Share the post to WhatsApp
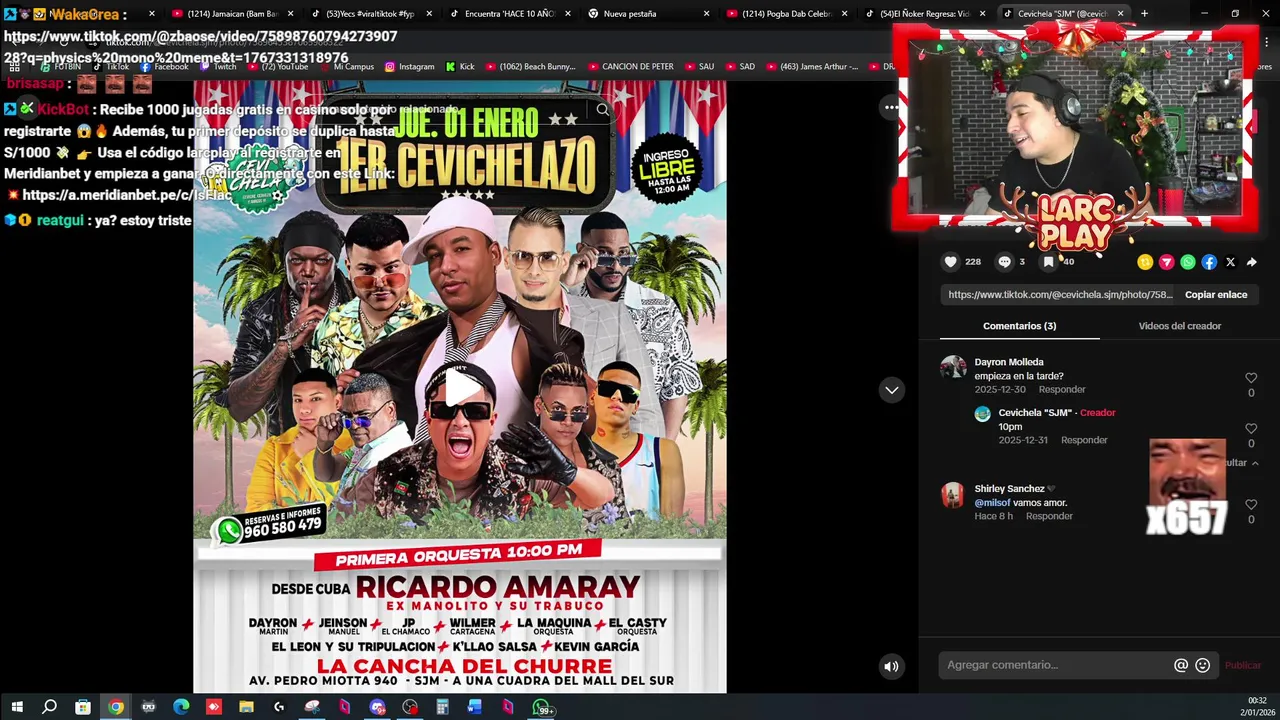Image resolution: width=1280 pixels, height=720 pixels. 1187,262
